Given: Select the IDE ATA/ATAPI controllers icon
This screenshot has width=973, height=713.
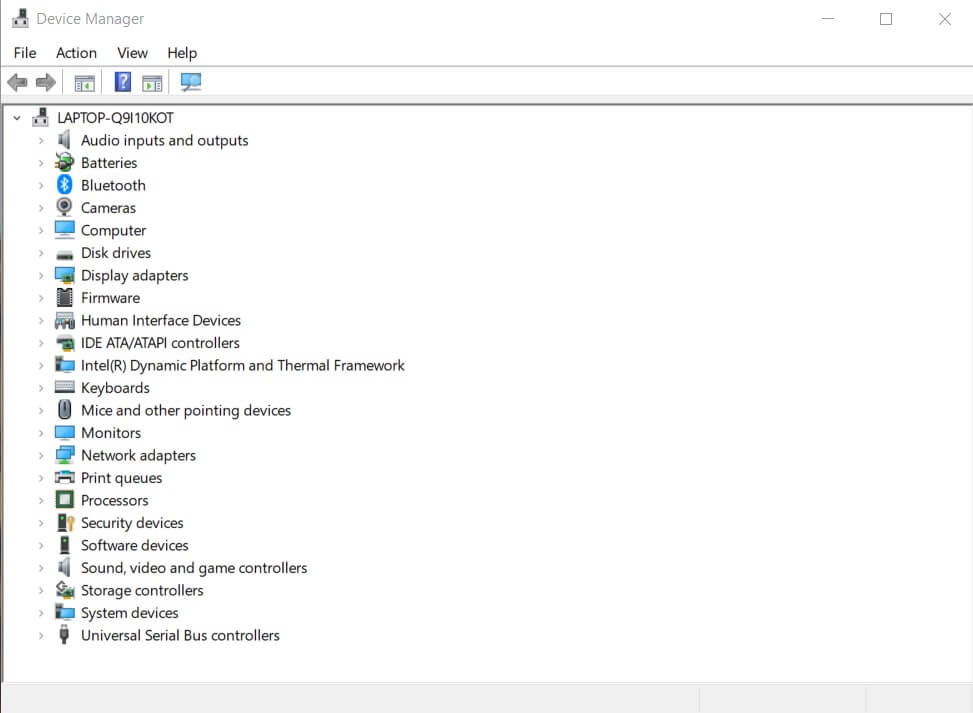Looking at the screenshot, I should [x=65, y=343].
